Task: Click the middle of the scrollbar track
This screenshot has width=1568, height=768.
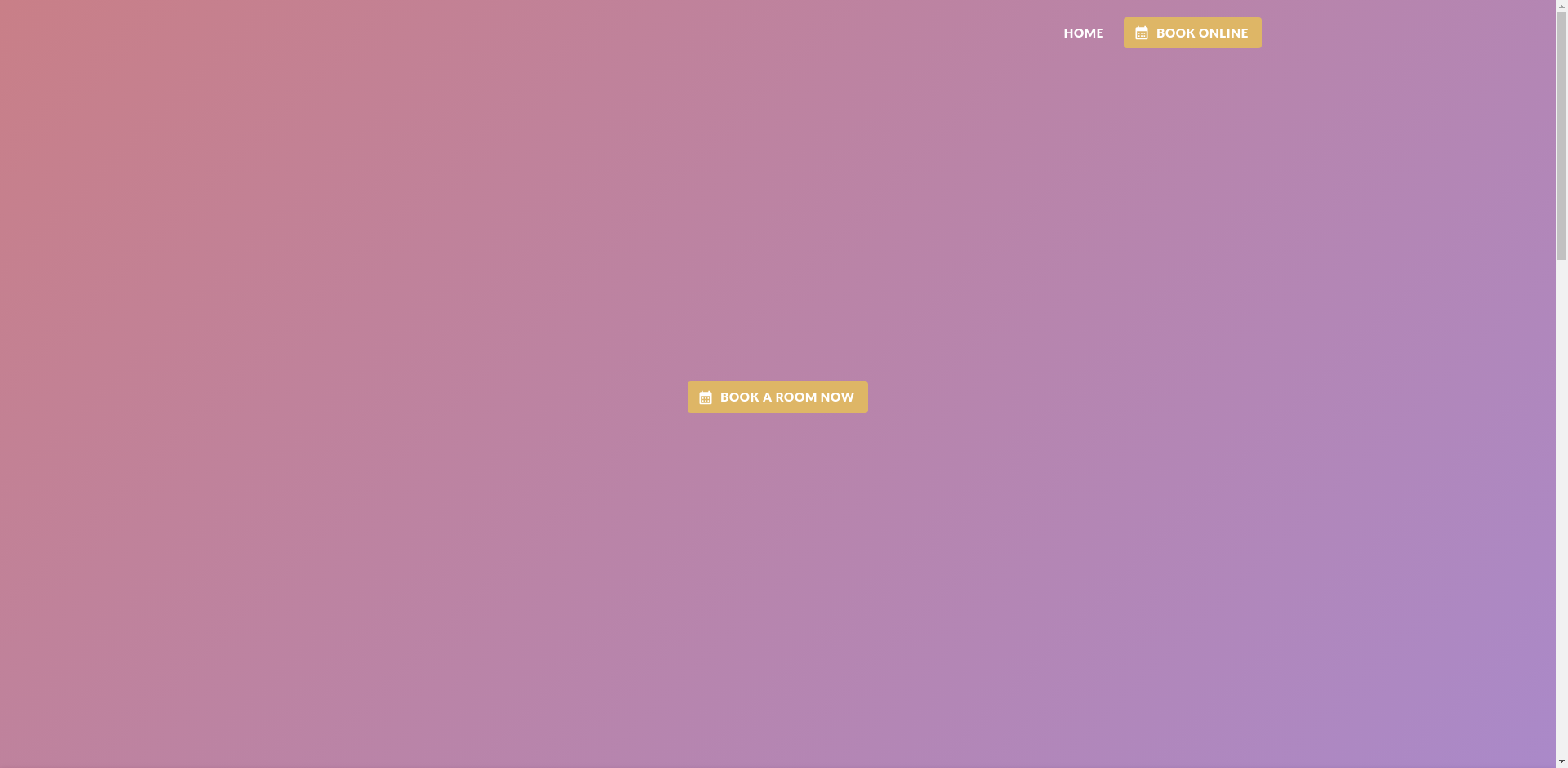Action: [1561, 384]
